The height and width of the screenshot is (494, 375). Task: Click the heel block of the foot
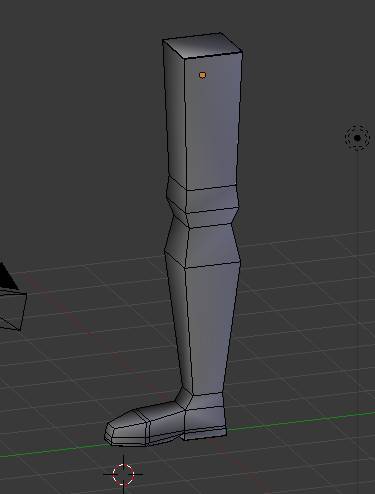[205, 422]
